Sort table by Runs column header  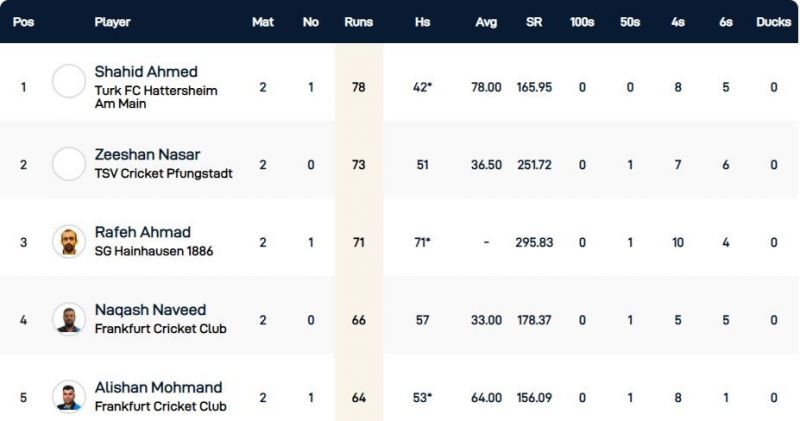coord(358,22)
